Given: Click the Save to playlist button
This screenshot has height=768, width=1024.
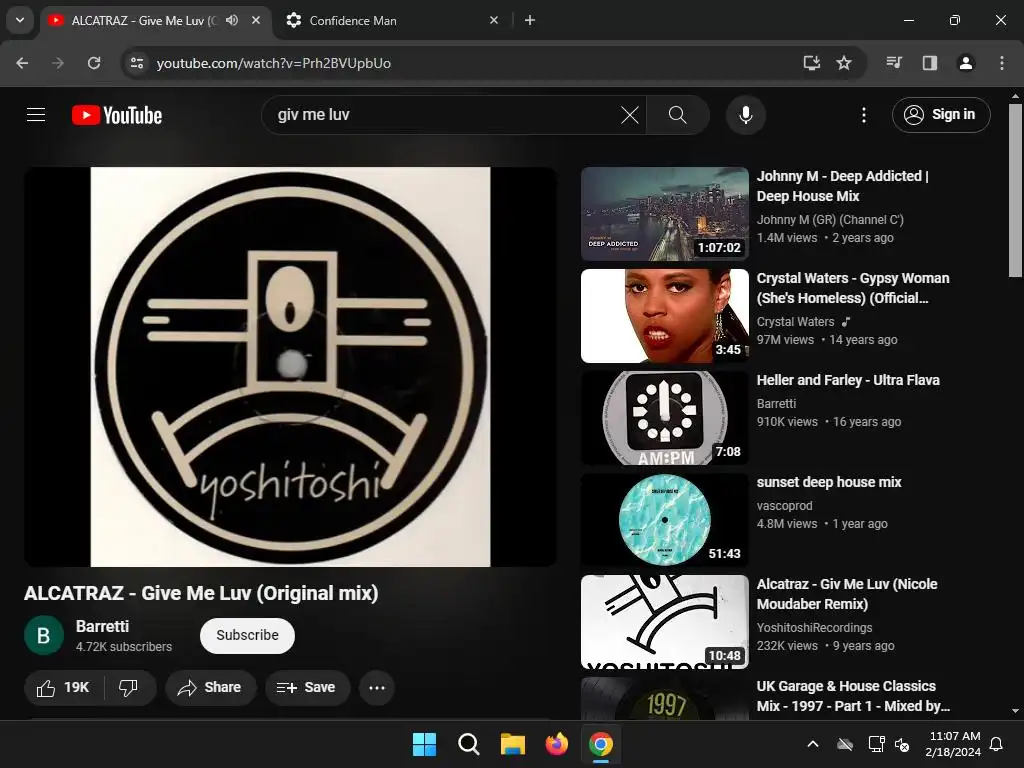Looking at the screenshot, I should (x=307, y=687).
